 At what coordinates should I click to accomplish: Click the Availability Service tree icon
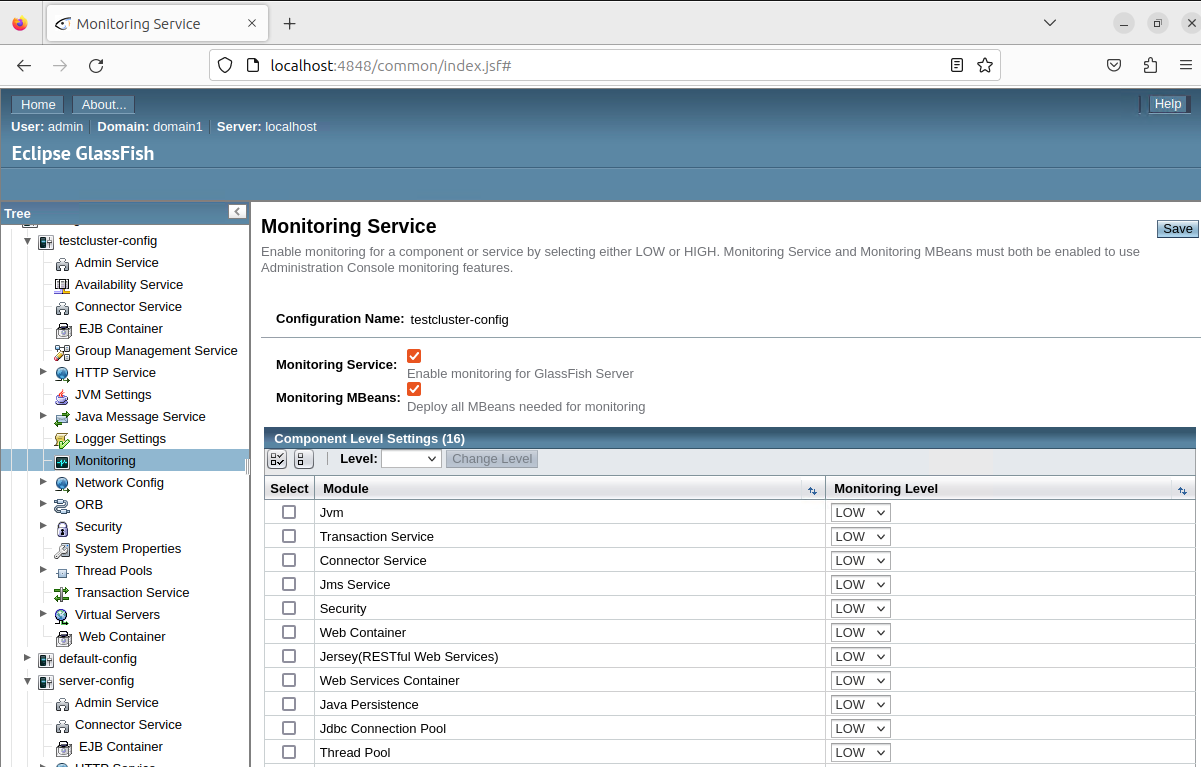click(x=62, y=285)
